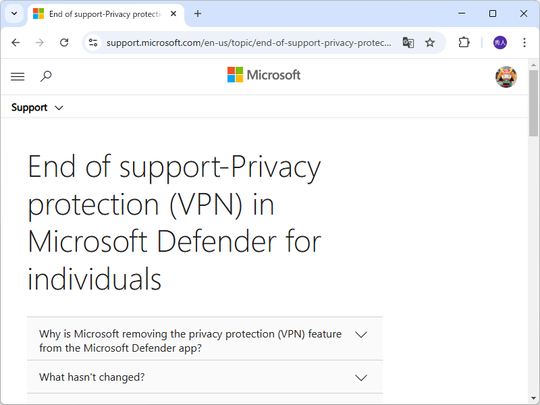Open the tab search dropdown arrow
This screenshot has height=405, width=540.
click(14, 14)
